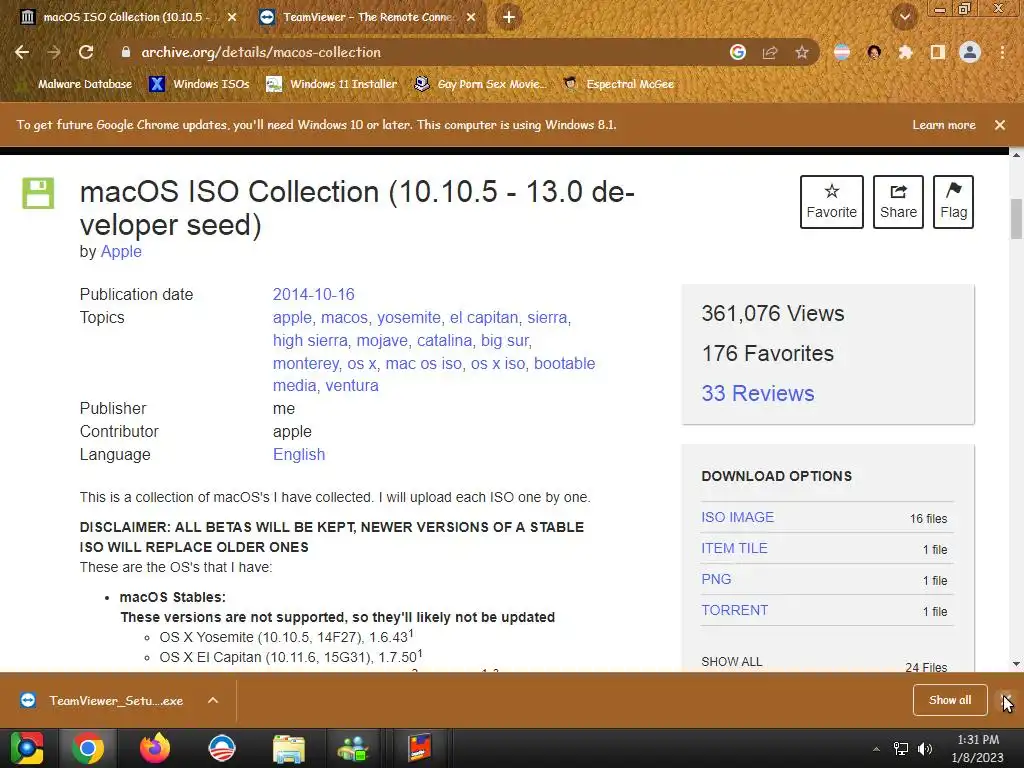Screen dimensions: 1024x768
Task: Open the Windows ISOs bookmark
Action: (199, 84)
